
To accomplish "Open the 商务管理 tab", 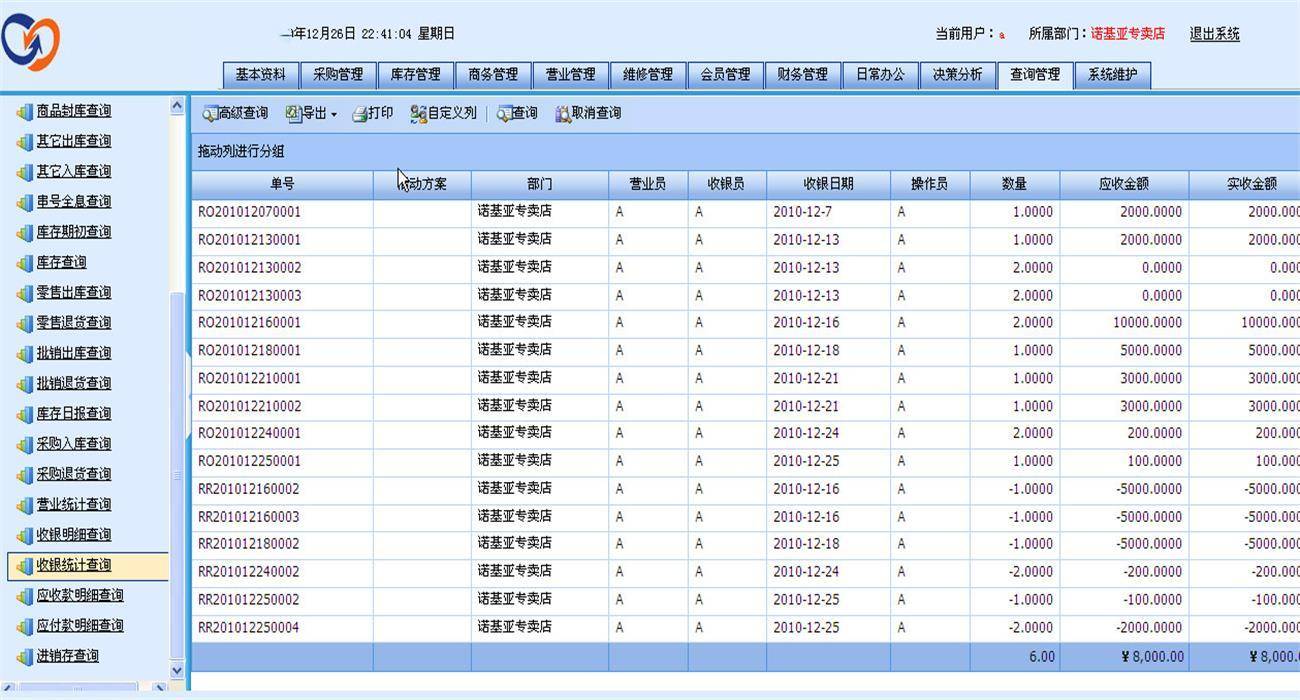I will (x=493, y=75).
